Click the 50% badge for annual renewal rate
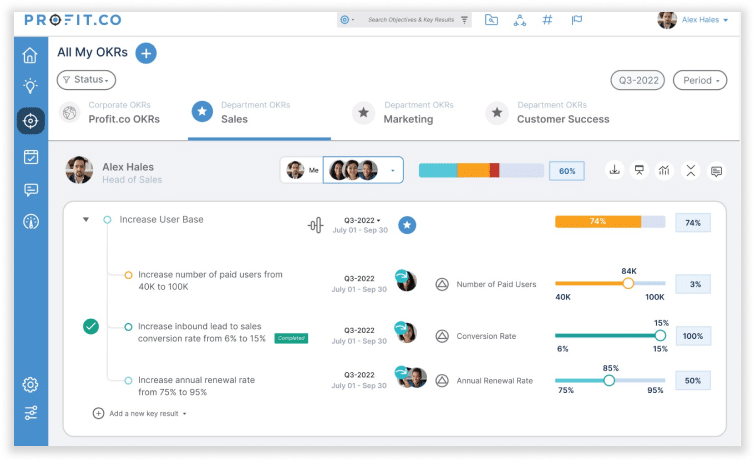Screen dimensions: 755x462 click(x=693, y=381)
